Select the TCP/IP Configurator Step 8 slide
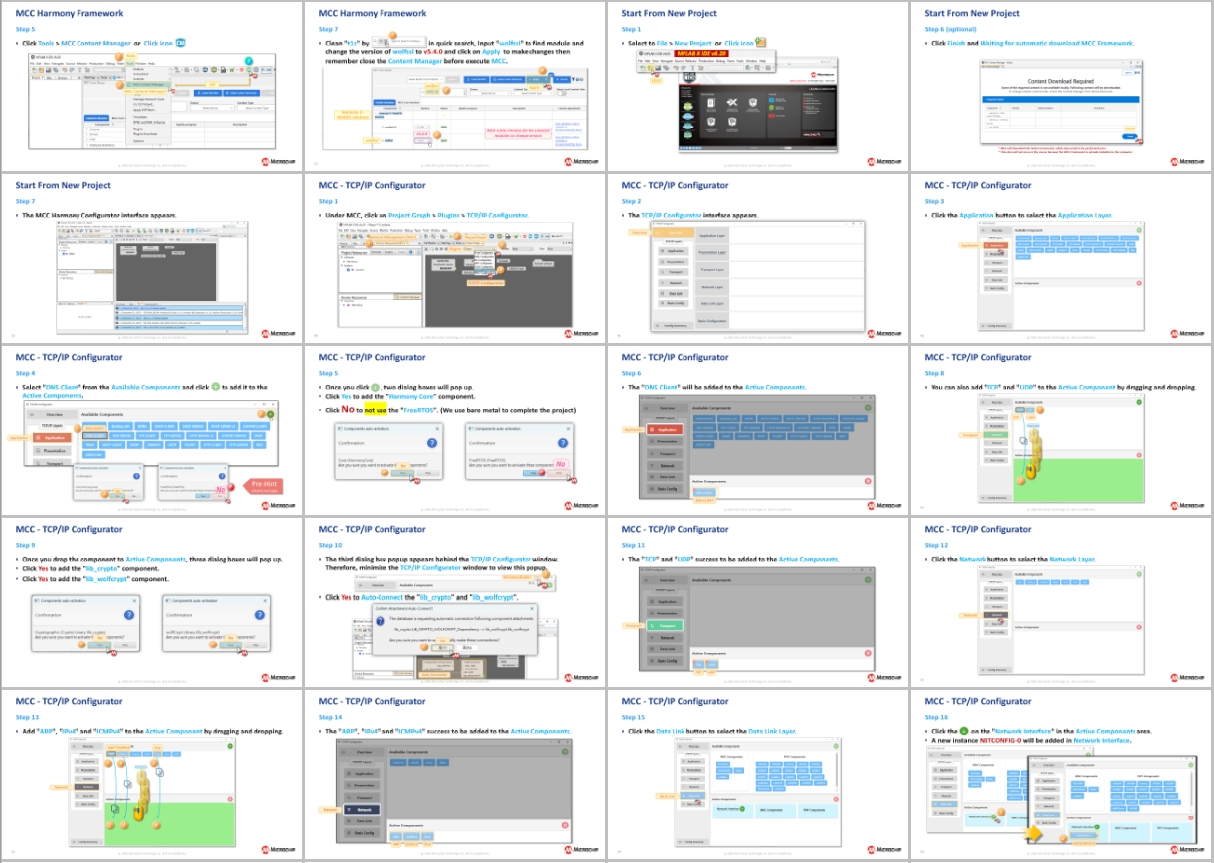 [x=1061, y=430]
